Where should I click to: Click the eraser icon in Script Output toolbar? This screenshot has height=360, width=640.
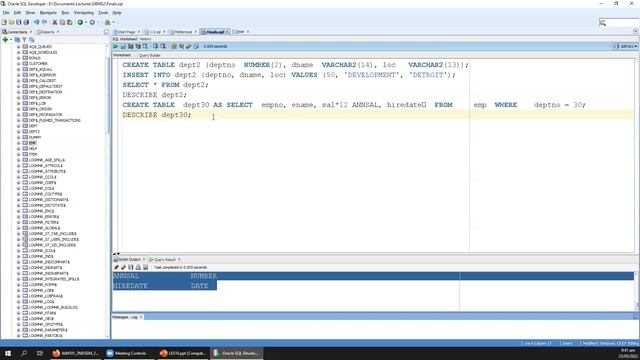(x=123, y=267)
